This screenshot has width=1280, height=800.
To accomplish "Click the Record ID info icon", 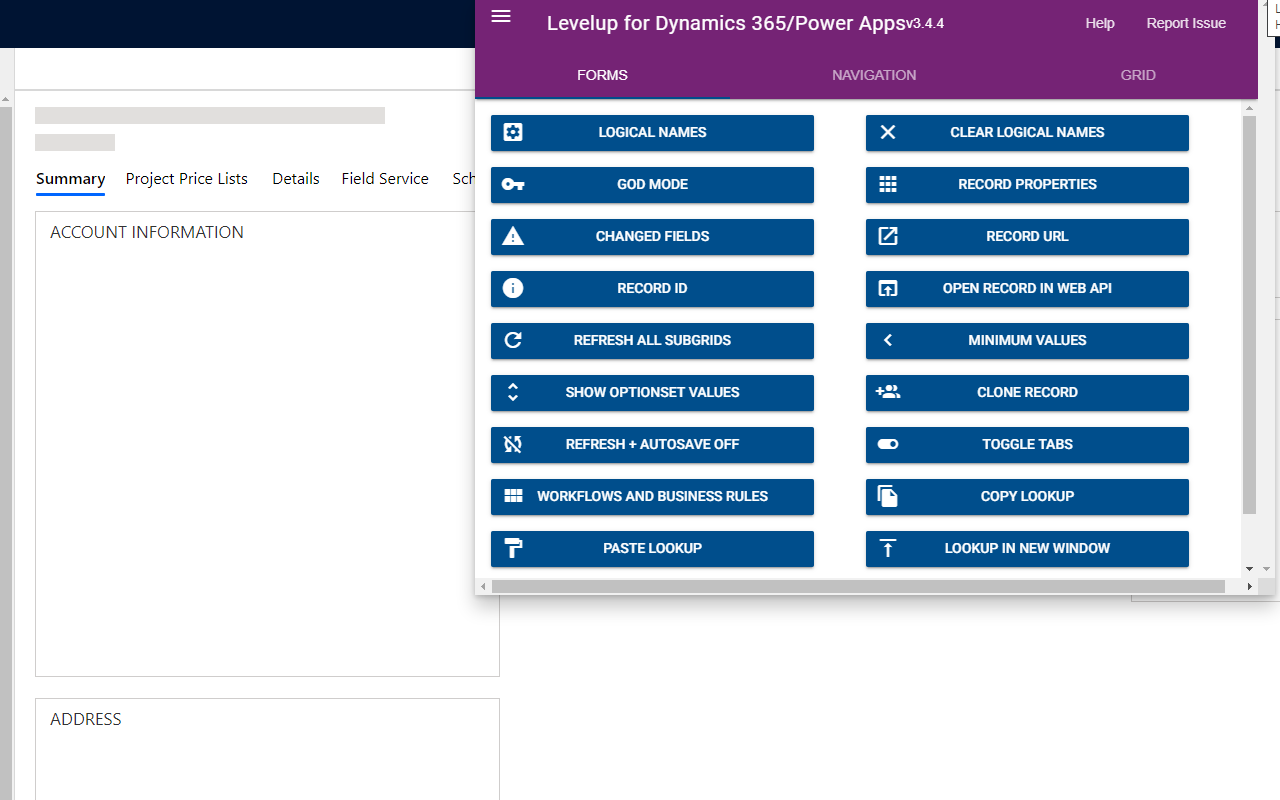I will (x=513, y=289).
